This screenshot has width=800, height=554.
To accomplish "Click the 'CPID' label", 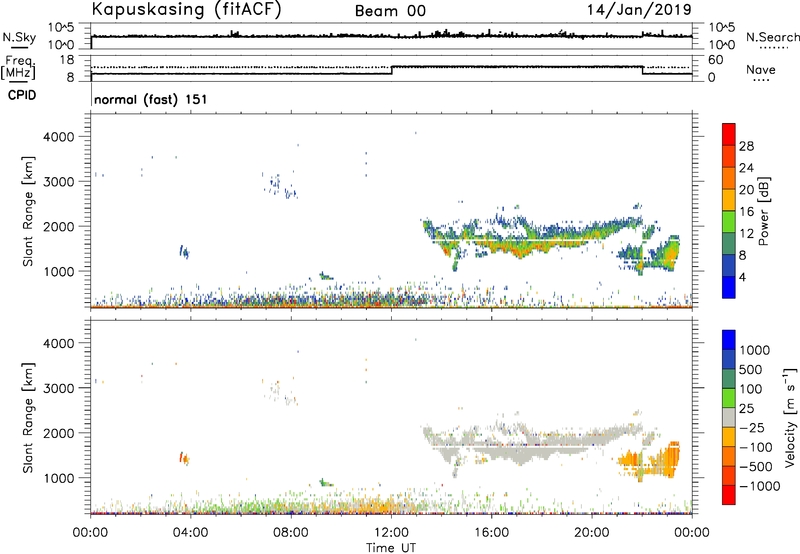I will click(x=22, y=95).
